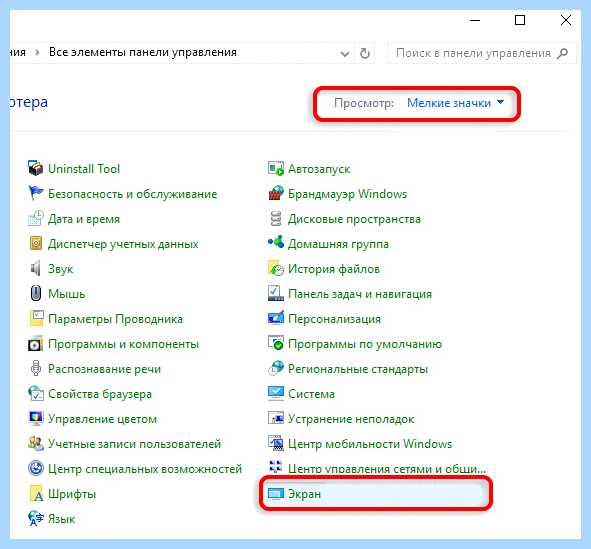The width and height of the screenshot is (591, 549).
Task: Open Дата и время link
Action: [x=84, y=219]
